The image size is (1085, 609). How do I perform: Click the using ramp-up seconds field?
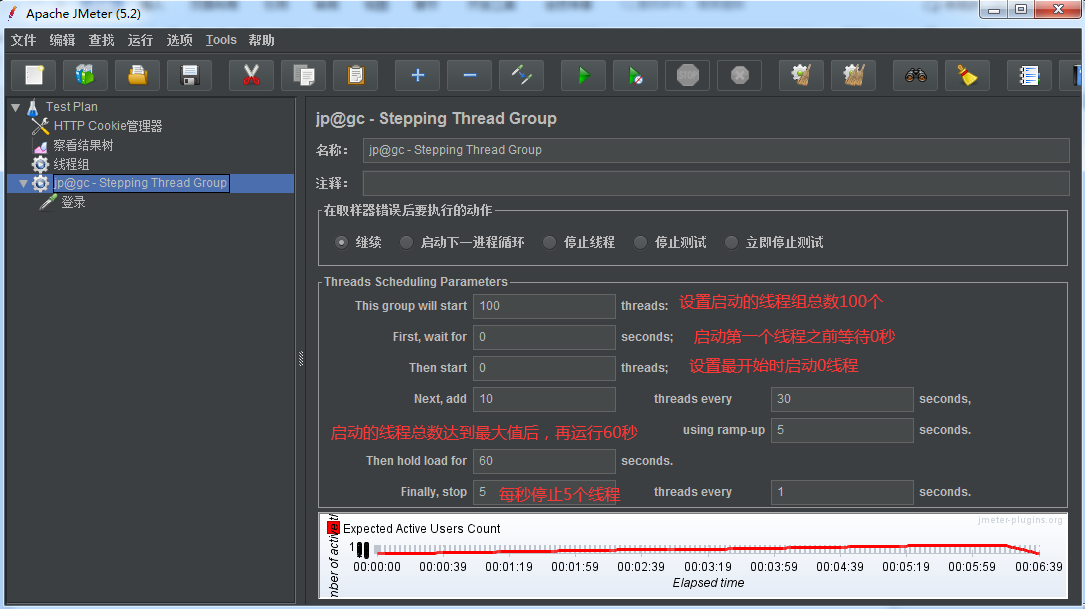[842, 430]
